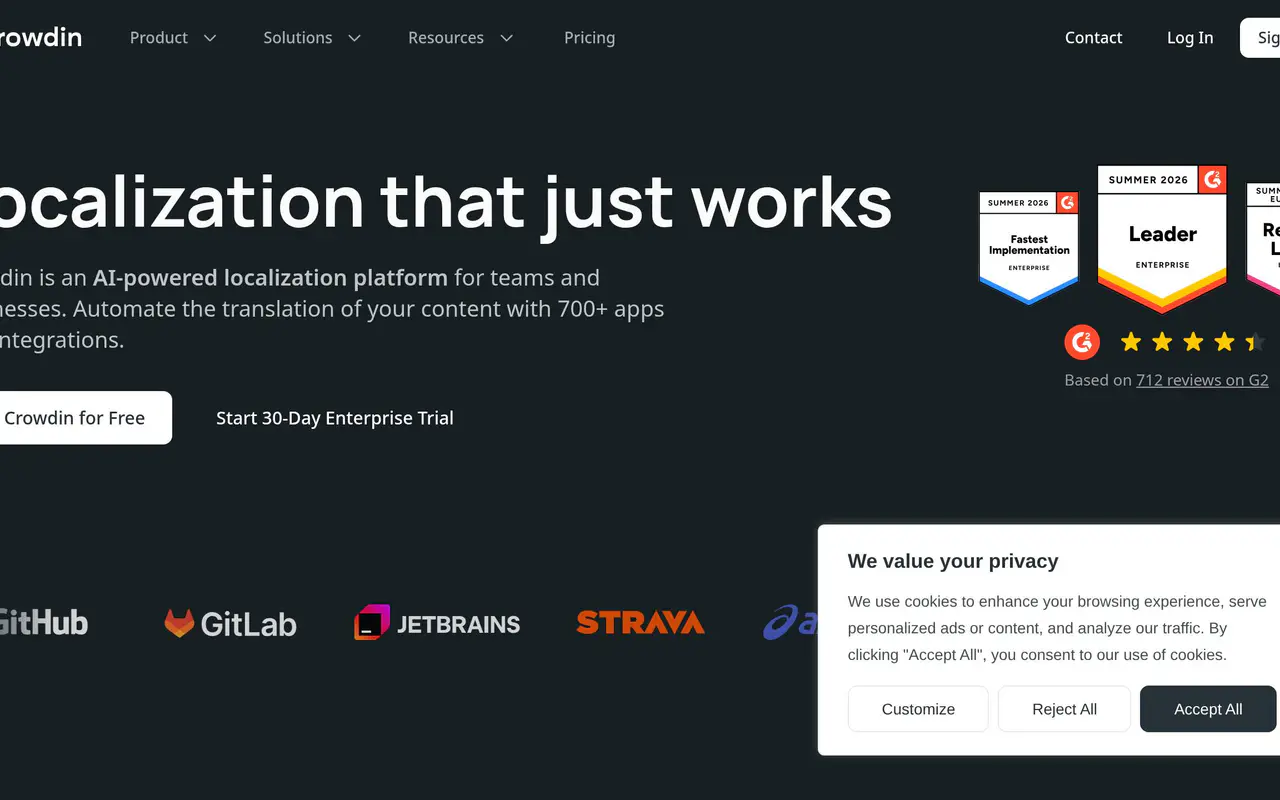The height and width of the screenshot is (800, 1280).
Task: Click the Strava logo
Action: [641, 623]
